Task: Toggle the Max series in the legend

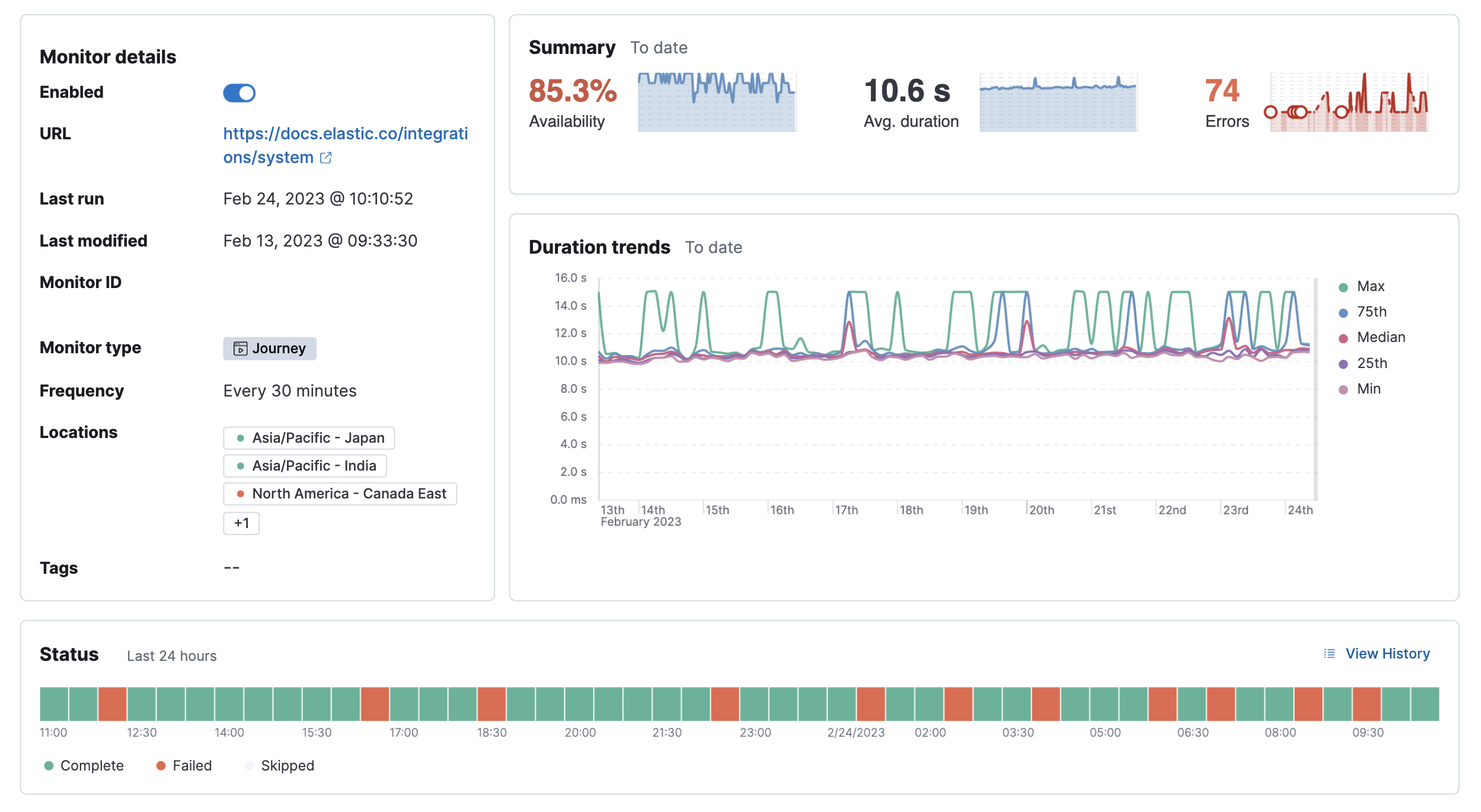Action: [1370, 286]
